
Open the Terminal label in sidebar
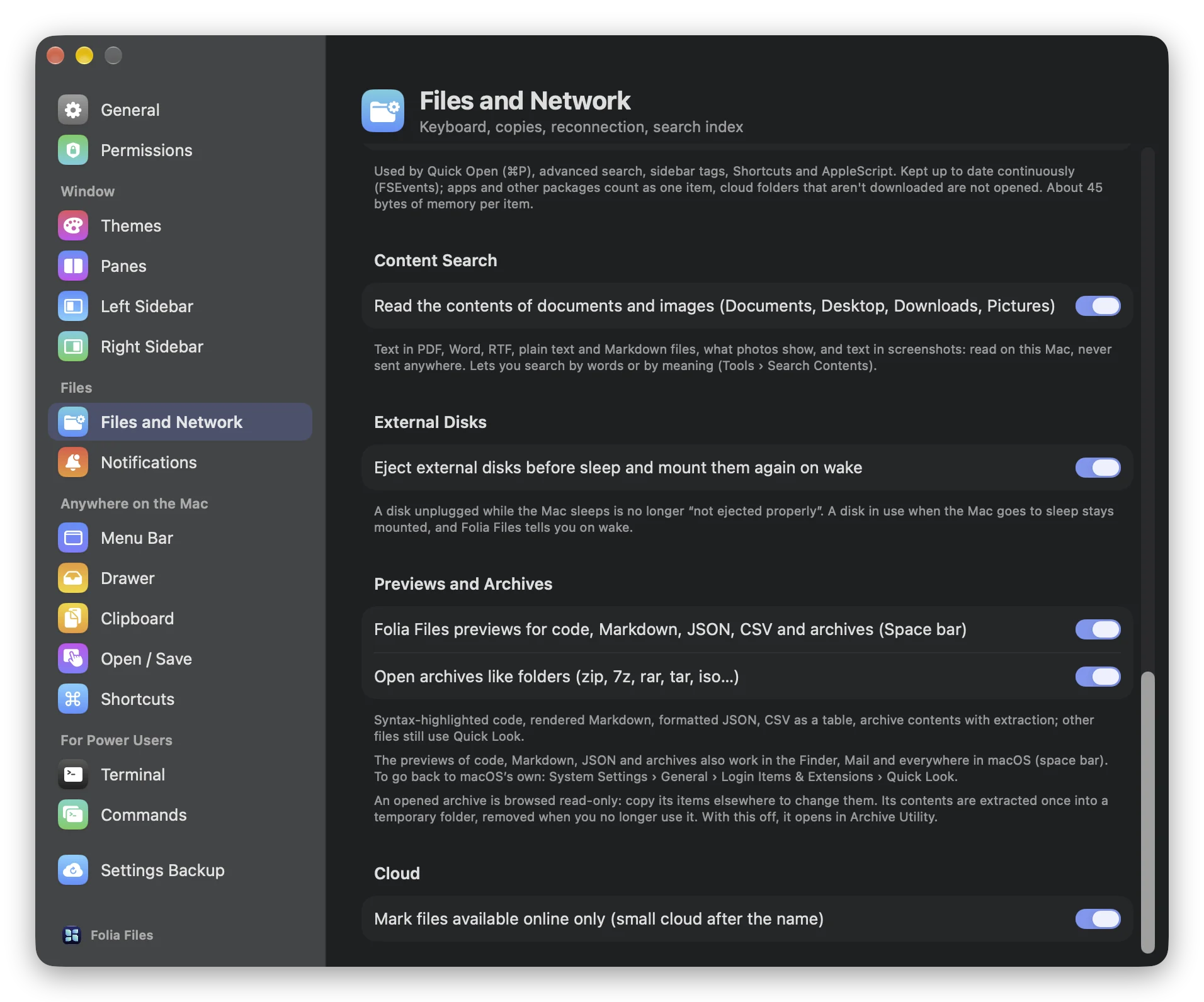click(x=133, y=775)
